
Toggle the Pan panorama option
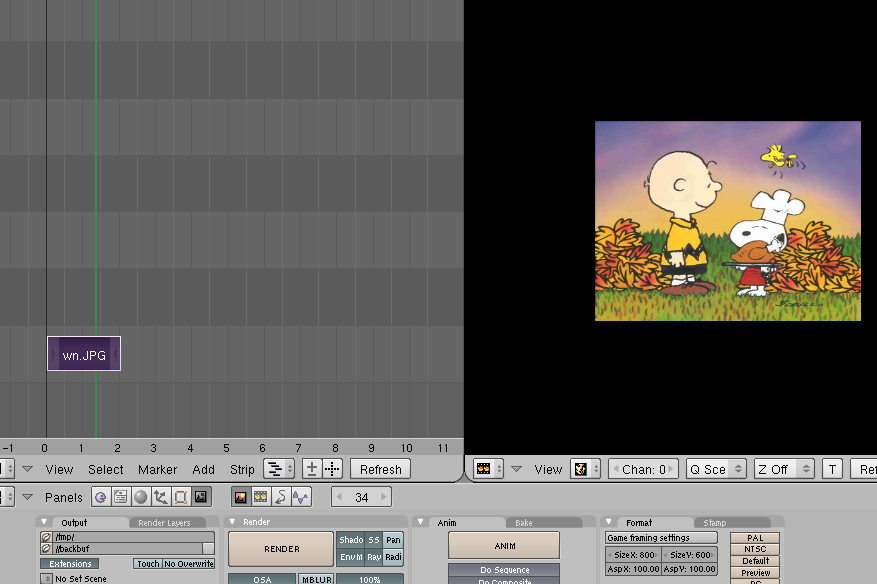click(393, 540)
